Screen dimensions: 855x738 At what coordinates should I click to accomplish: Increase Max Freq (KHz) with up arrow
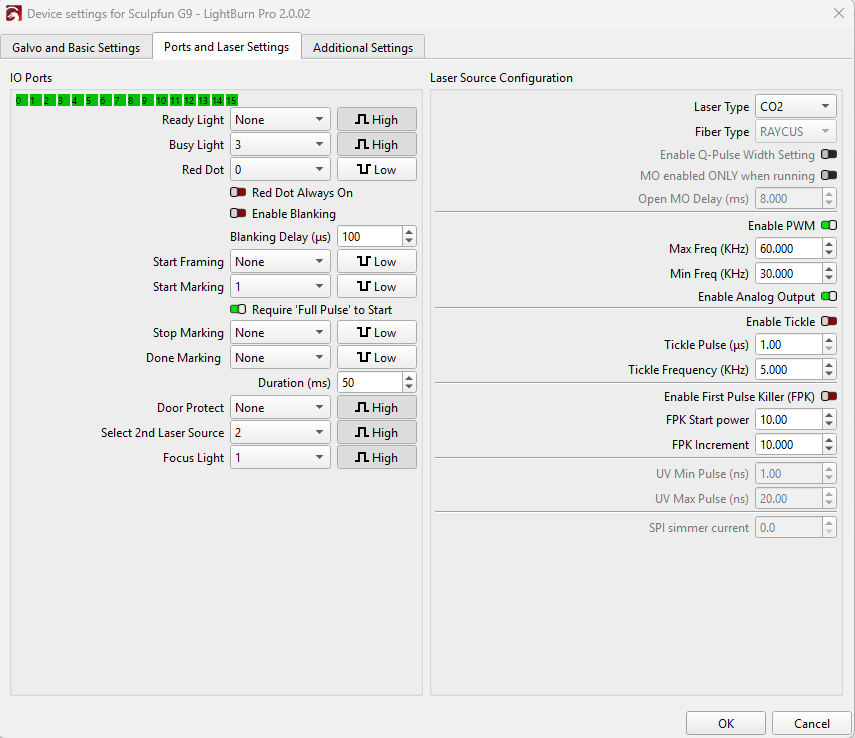point(829,244)
